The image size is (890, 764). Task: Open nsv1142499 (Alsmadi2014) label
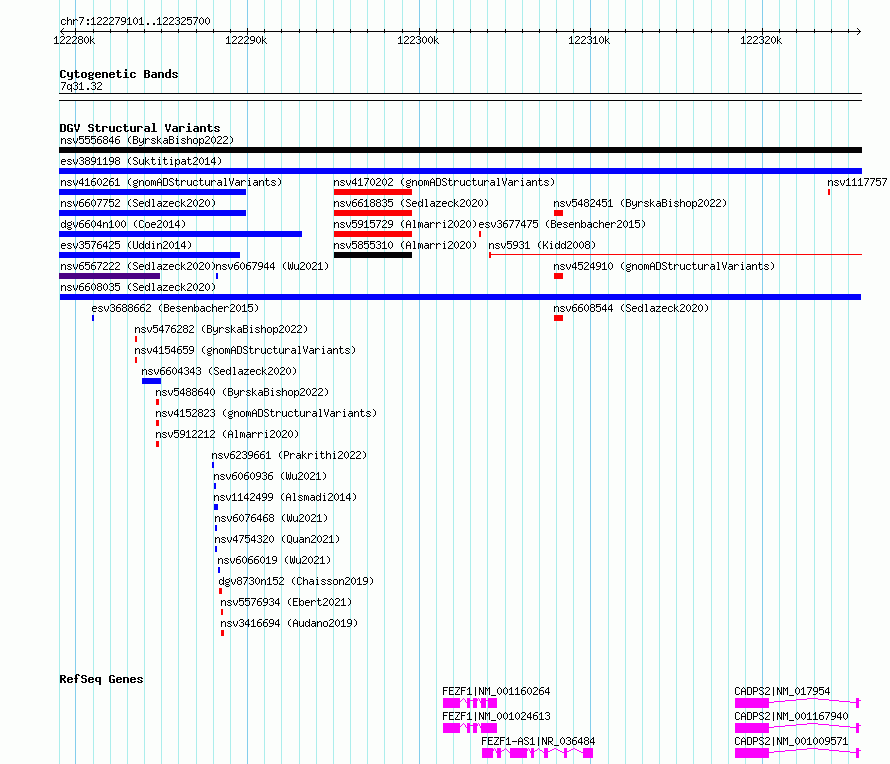(285, 497)
